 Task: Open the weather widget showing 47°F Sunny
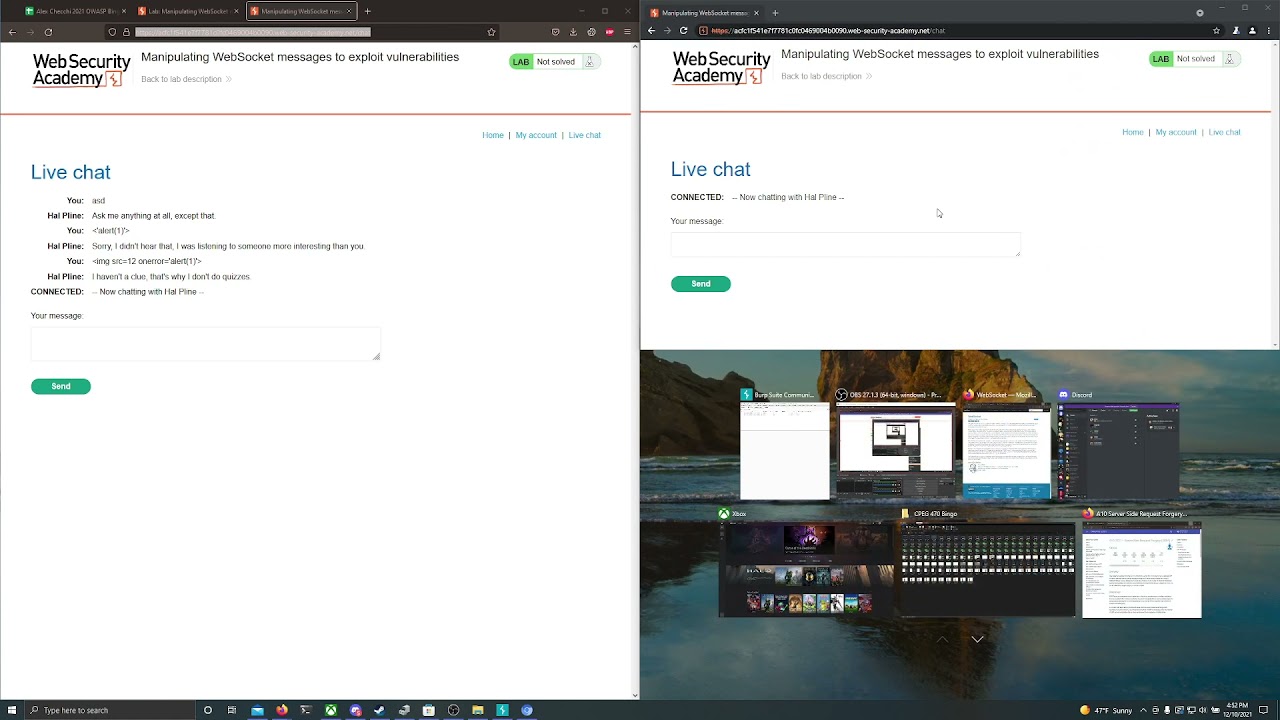(x=1106, y=710)
